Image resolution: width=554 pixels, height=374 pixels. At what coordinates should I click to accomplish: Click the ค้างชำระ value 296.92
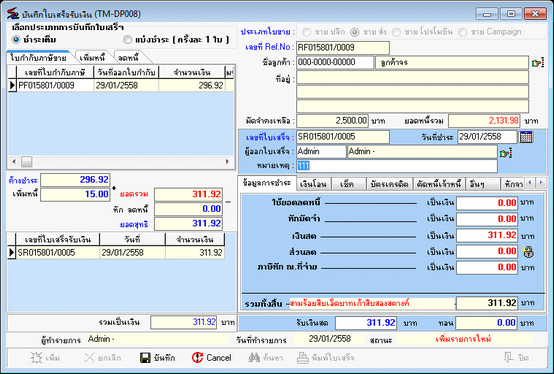click(x=75, y=180)
